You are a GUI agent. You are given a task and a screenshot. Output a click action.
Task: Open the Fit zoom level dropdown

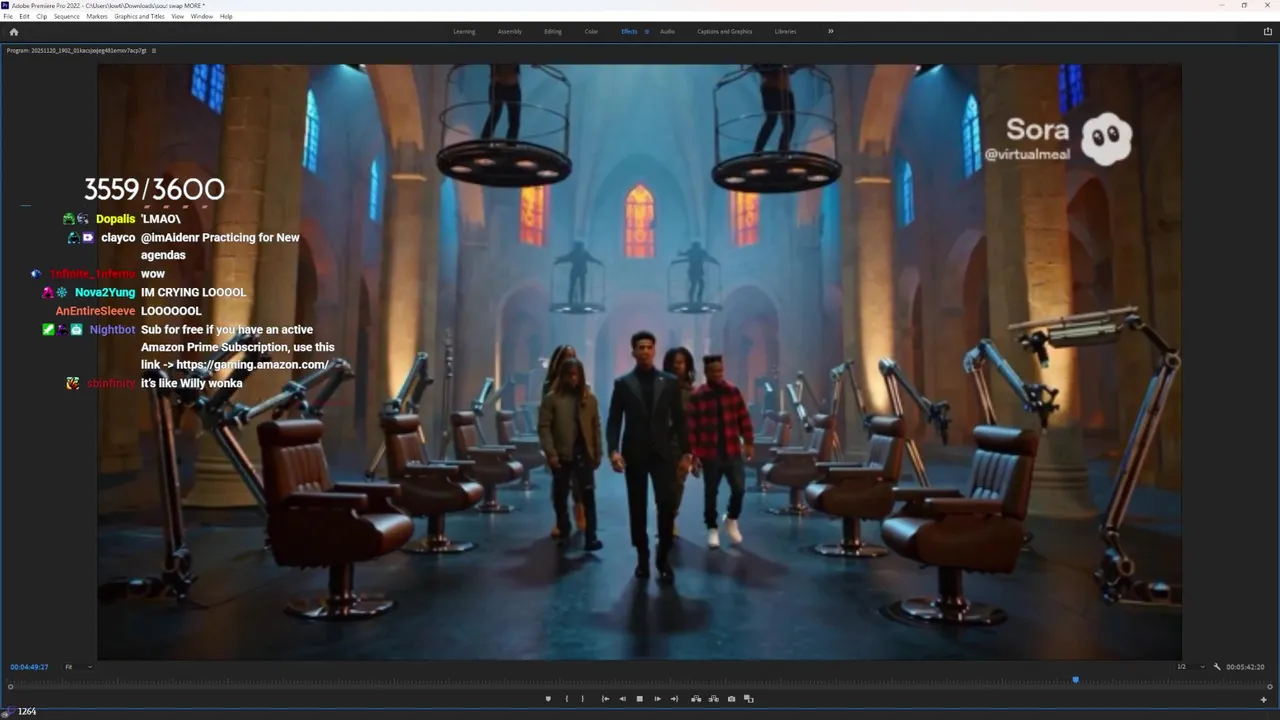[77, 667]
